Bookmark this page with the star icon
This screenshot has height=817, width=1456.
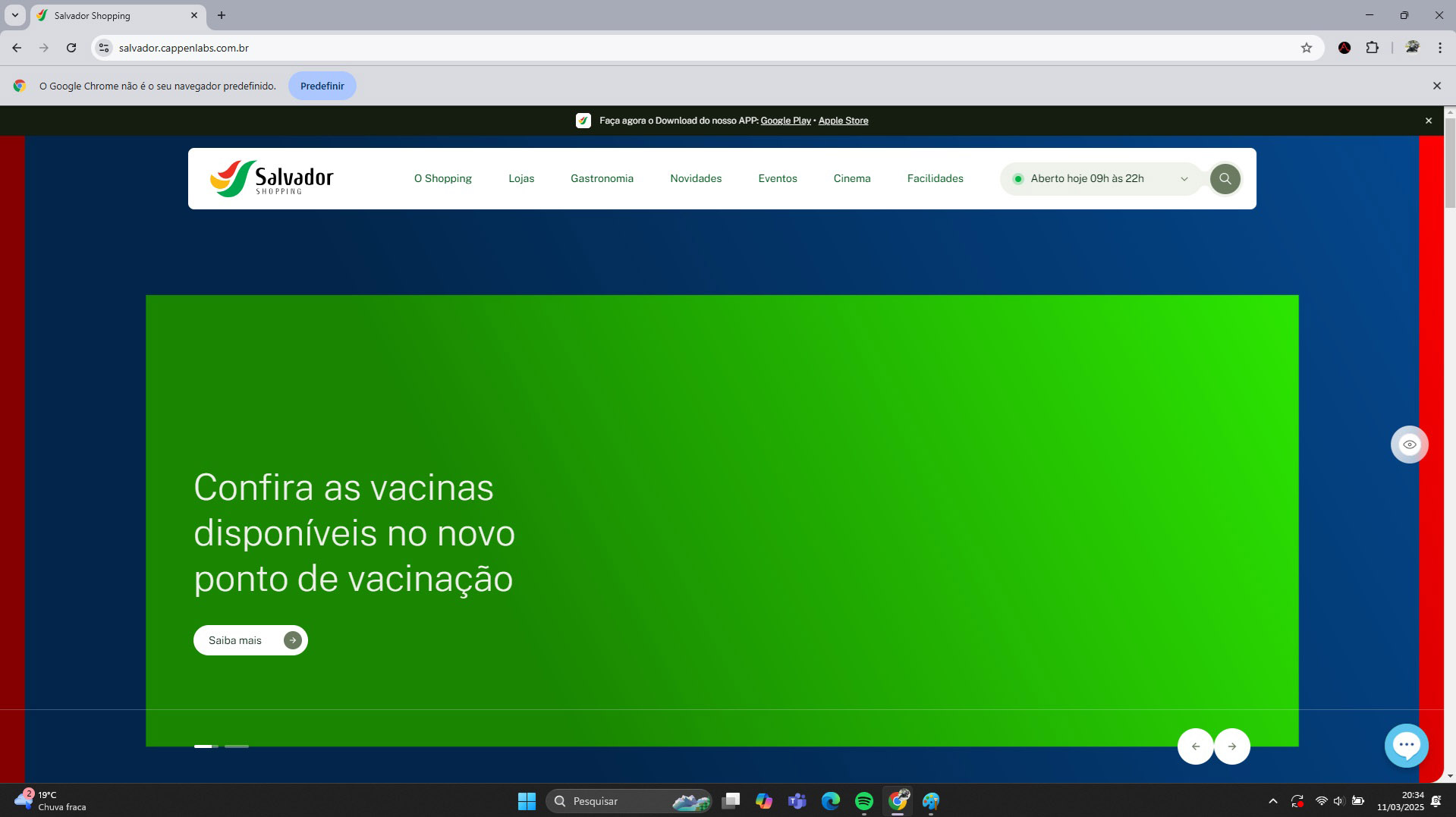tap(1306, 48)
